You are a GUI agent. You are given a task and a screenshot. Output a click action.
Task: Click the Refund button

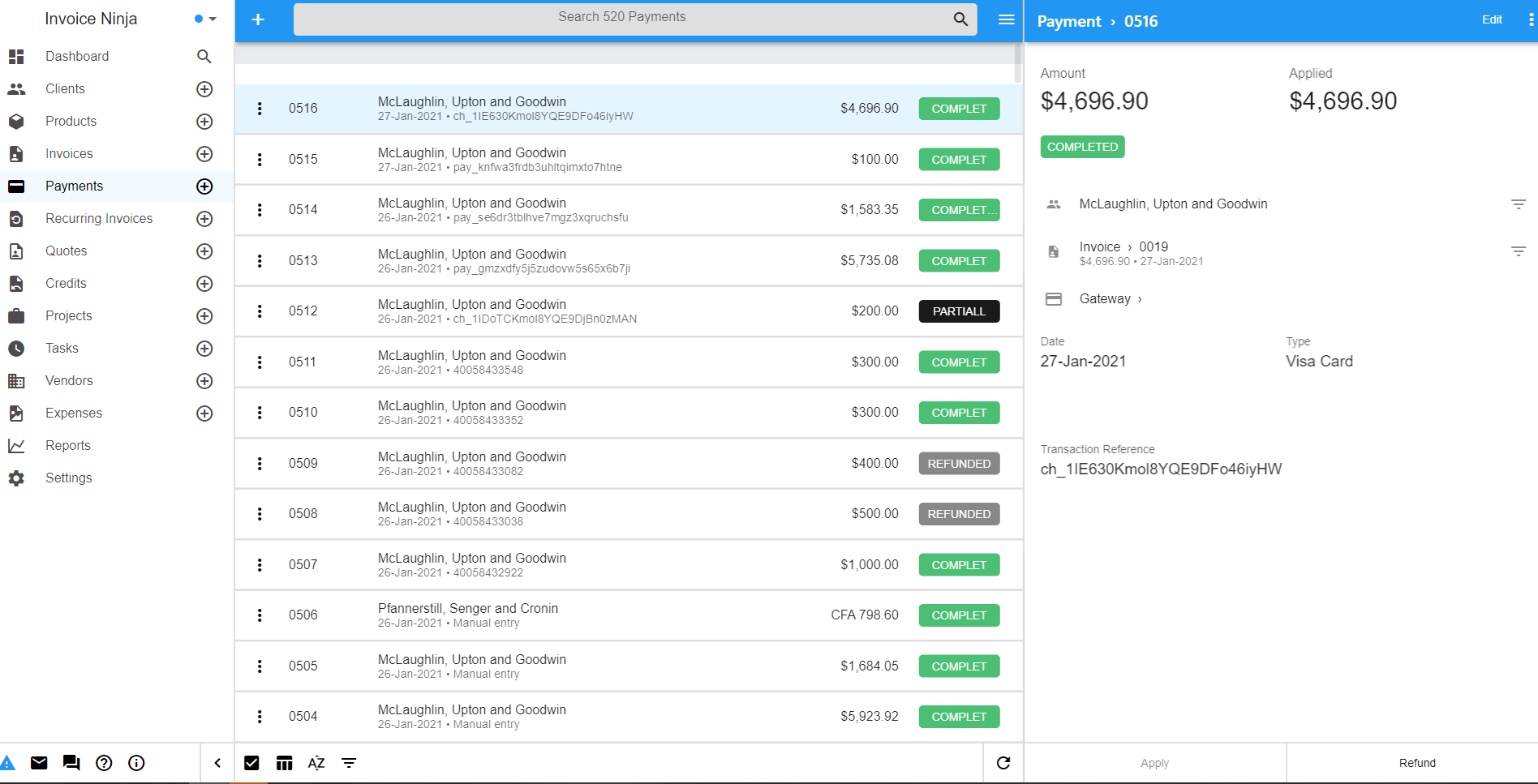point(1417,763)
